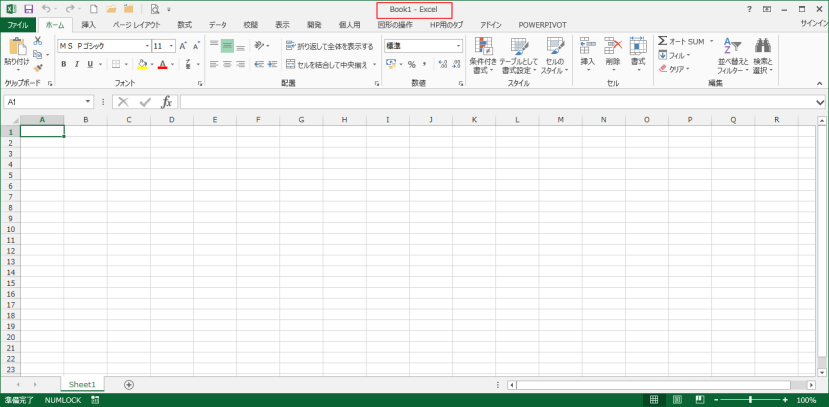Click the New blank document icon

coord(93,9)
